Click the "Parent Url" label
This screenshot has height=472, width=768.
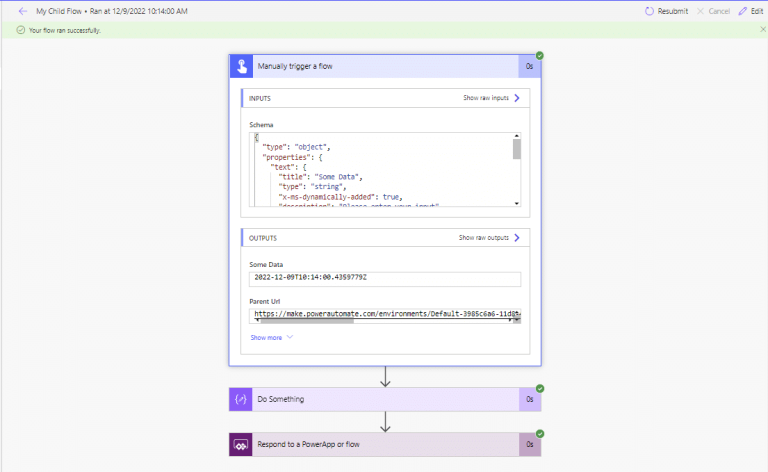pos(264,301)
